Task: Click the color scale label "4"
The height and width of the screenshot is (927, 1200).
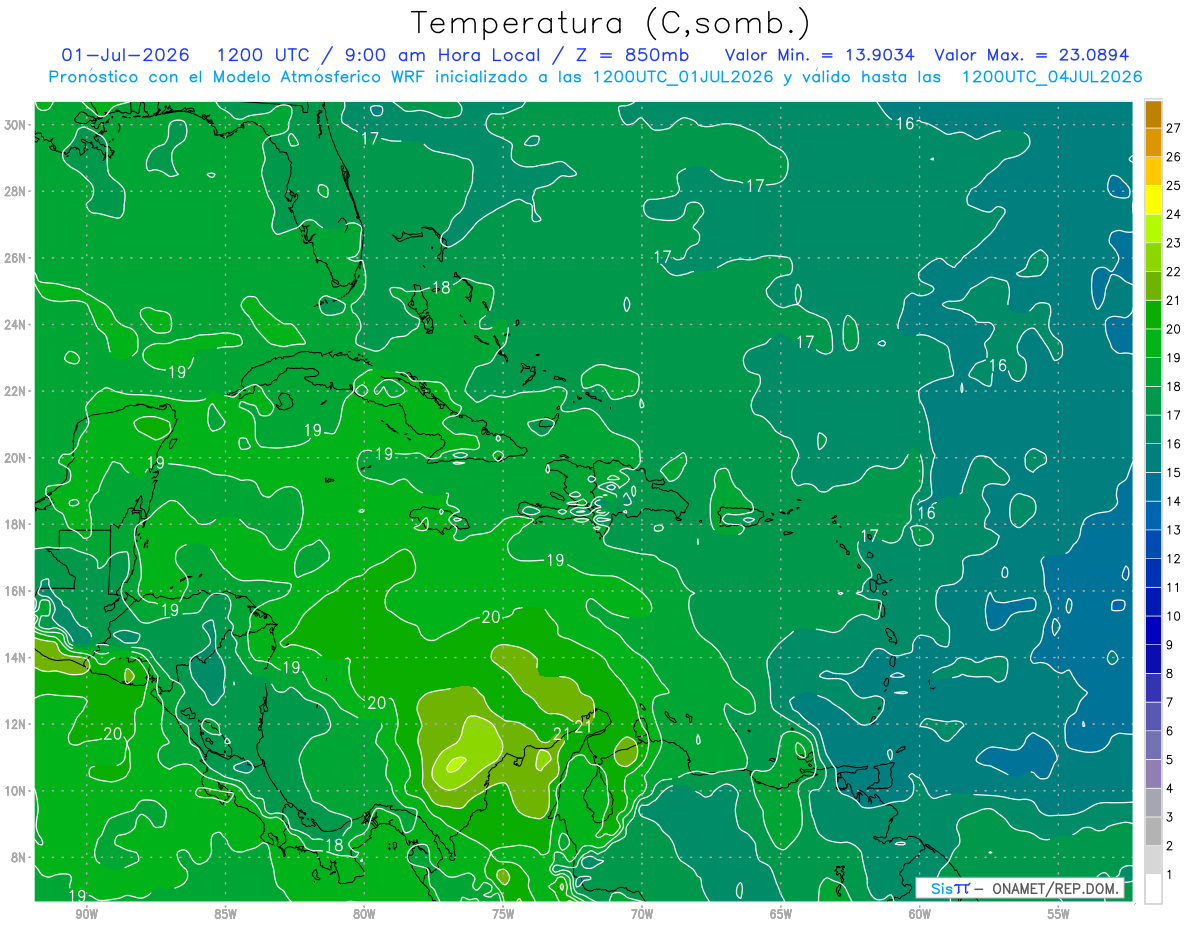Action: point(1170,788)
